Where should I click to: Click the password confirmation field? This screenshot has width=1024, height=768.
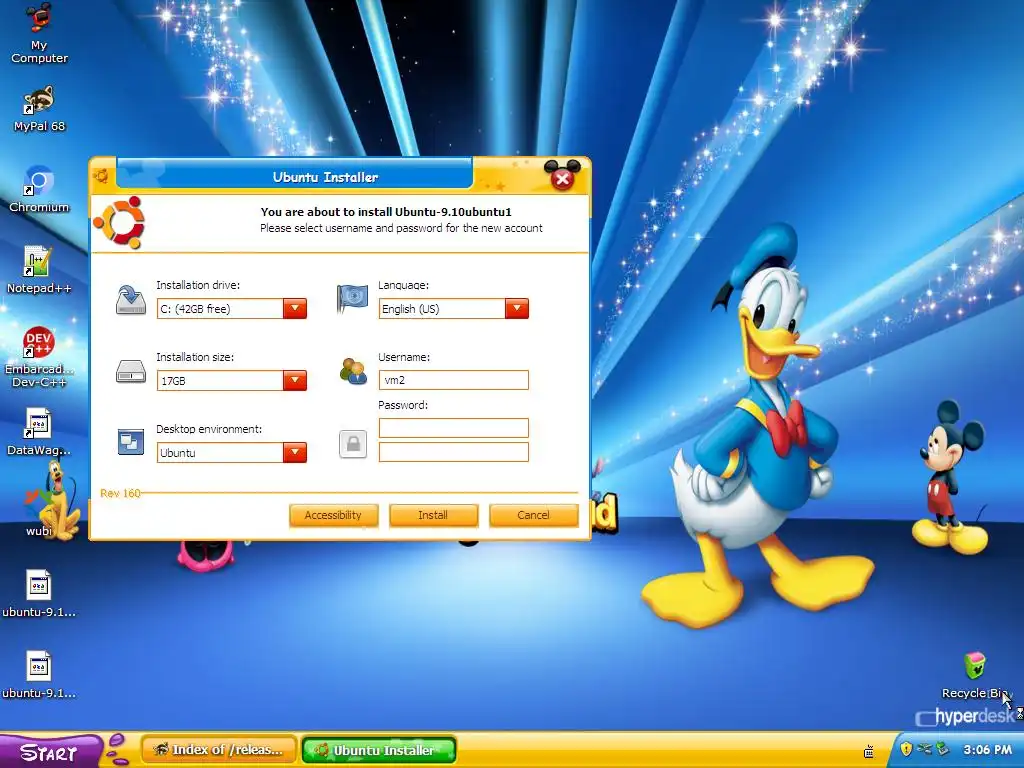(x=454, y=452)
